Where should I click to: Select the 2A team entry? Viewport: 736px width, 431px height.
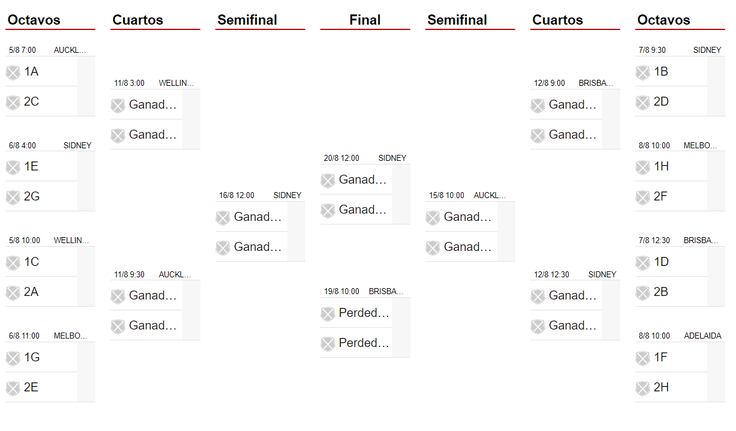pyautogui.click(x=41, y=292)
